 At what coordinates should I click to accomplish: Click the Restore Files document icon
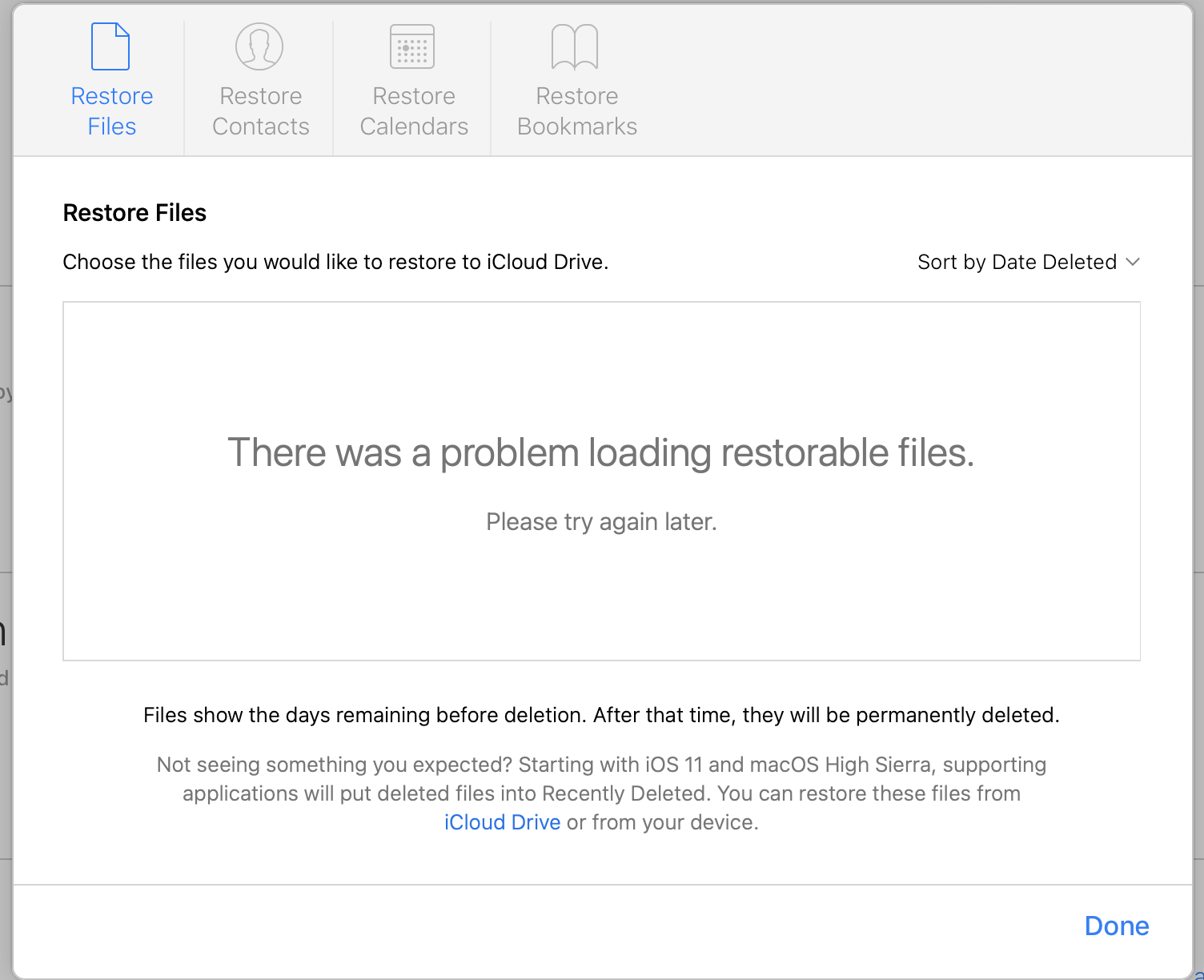click(x=110, y=46)
